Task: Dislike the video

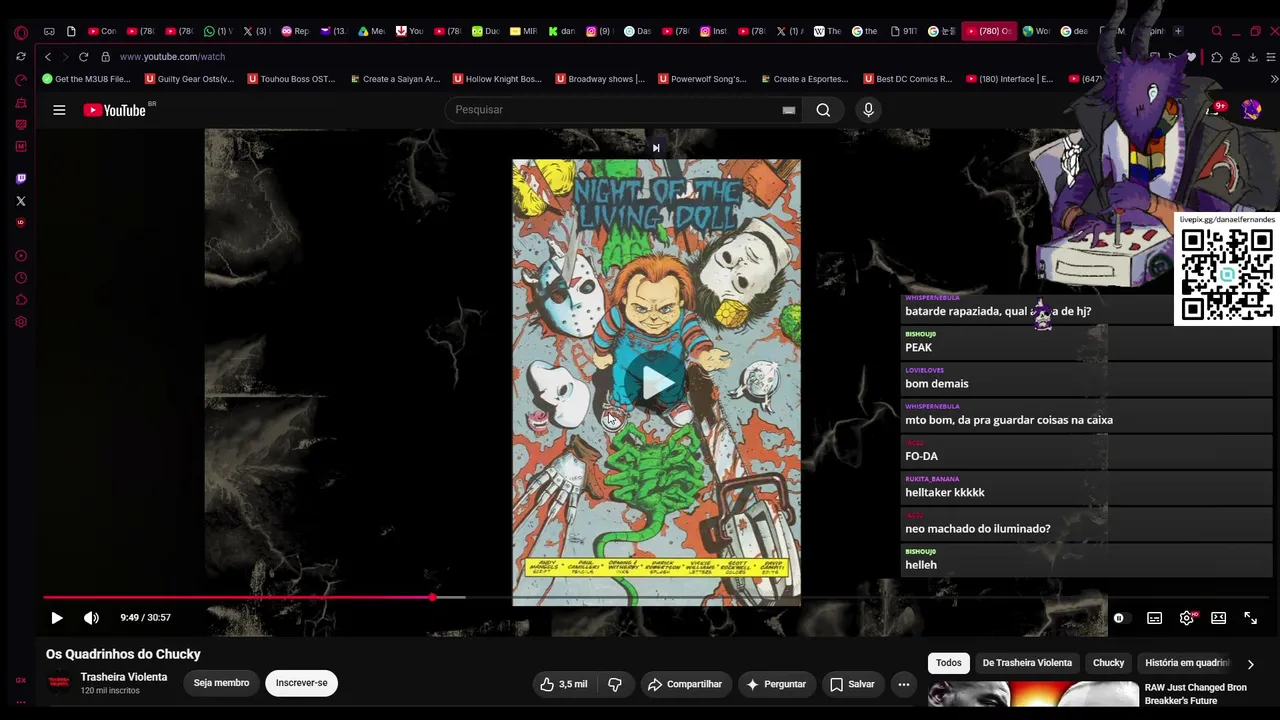Action: (x=614, y=684)
